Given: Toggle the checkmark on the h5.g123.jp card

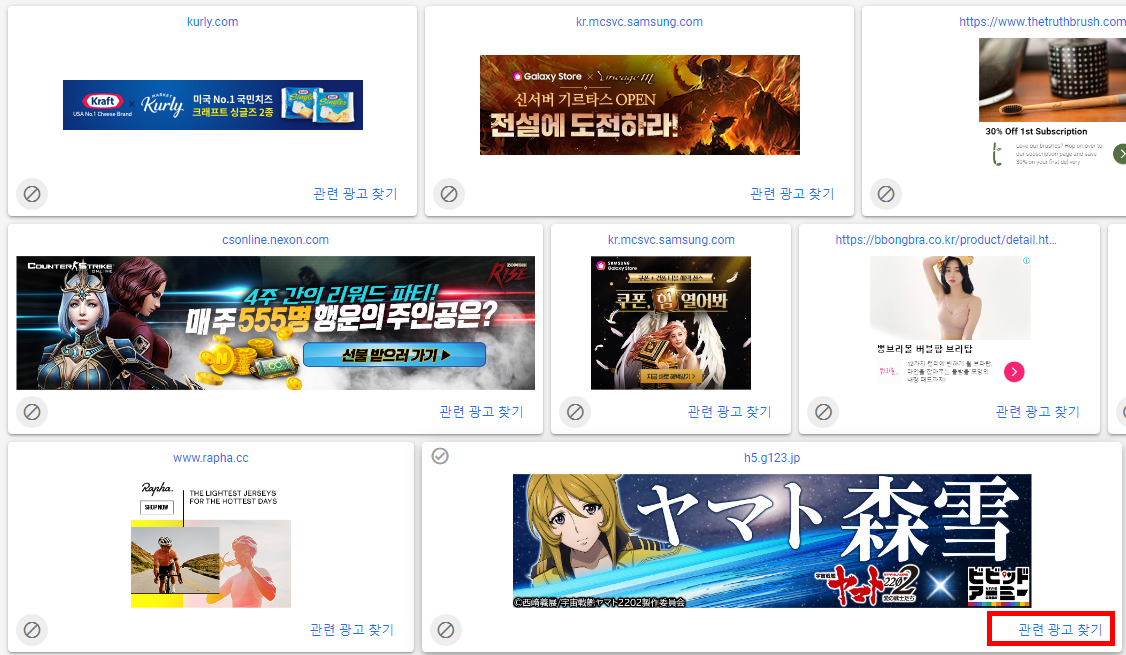Looking at the screenshot, I should pyautogui.click(x=440, y=456).
